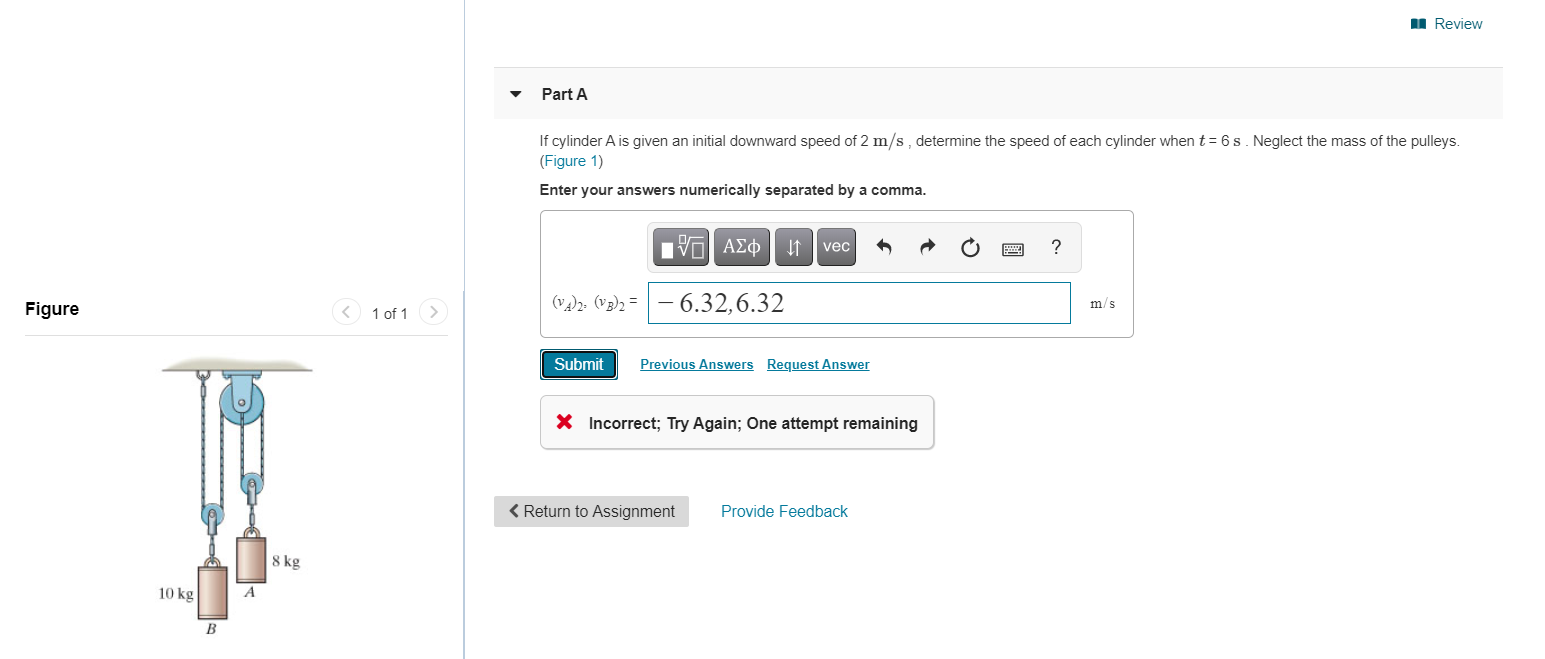Open the on-screen keyboard icon

pyautogui.click(x=1012, y=247)
